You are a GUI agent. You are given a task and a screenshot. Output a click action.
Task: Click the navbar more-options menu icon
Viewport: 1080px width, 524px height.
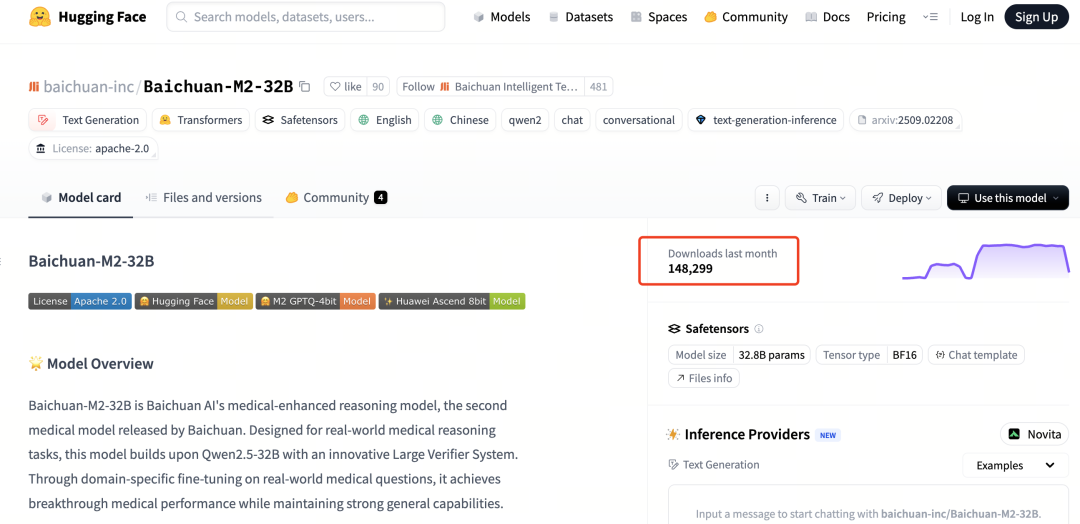(931, 17)
